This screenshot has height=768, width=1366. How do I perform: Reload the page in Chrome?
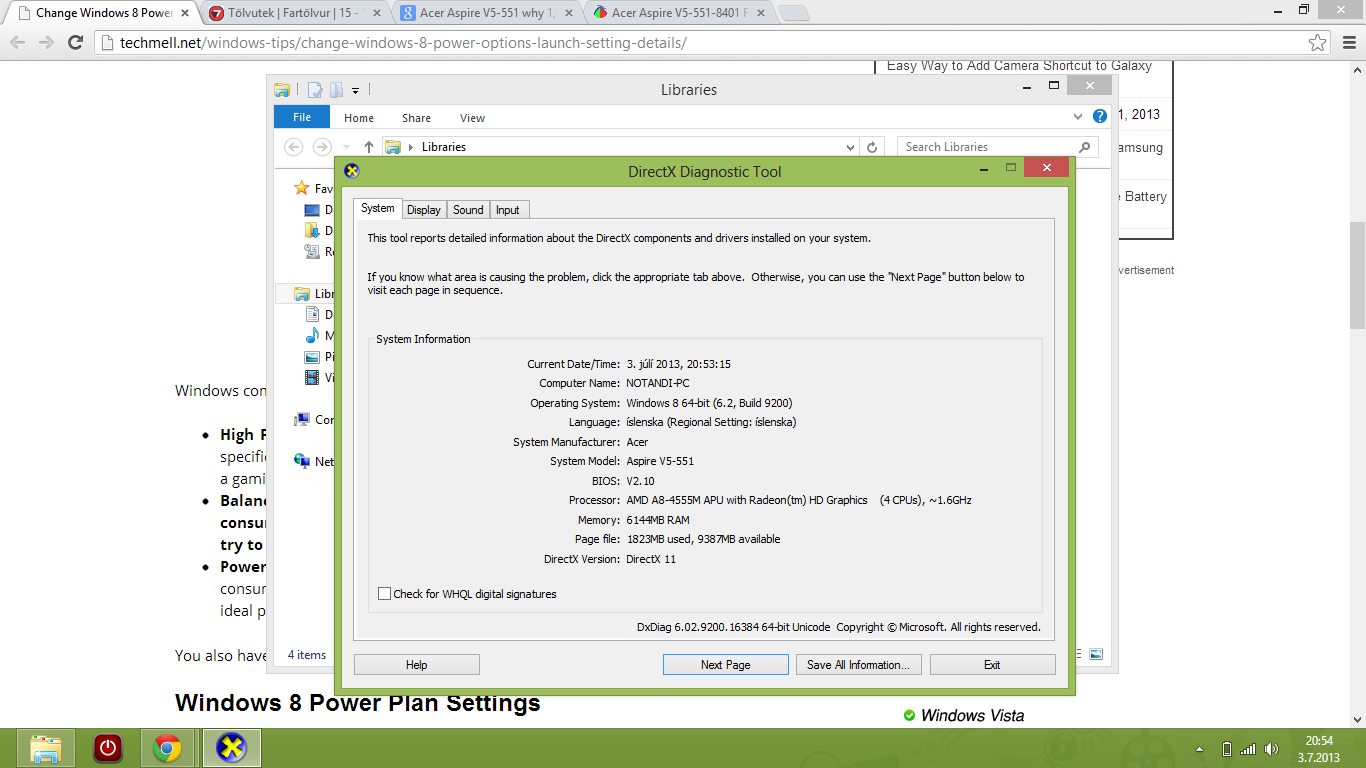click(x=75, y=43)
